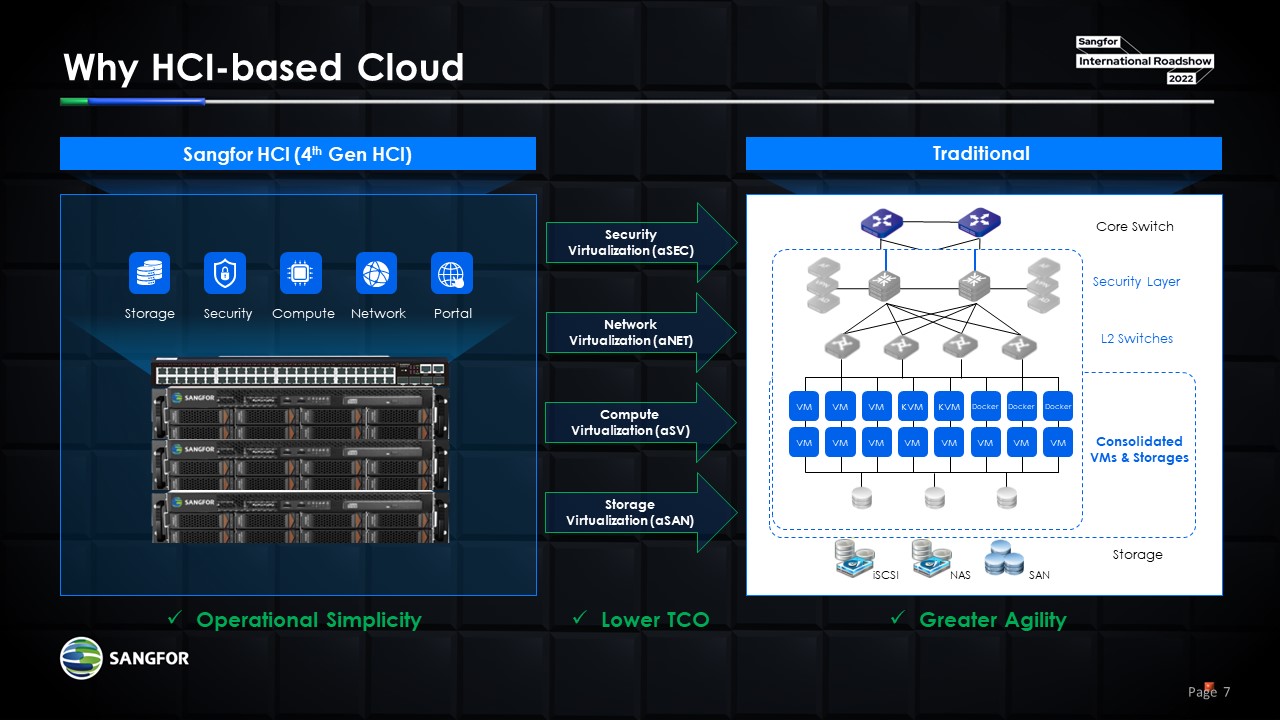Select the NAS storage icon

coord(930,559)
